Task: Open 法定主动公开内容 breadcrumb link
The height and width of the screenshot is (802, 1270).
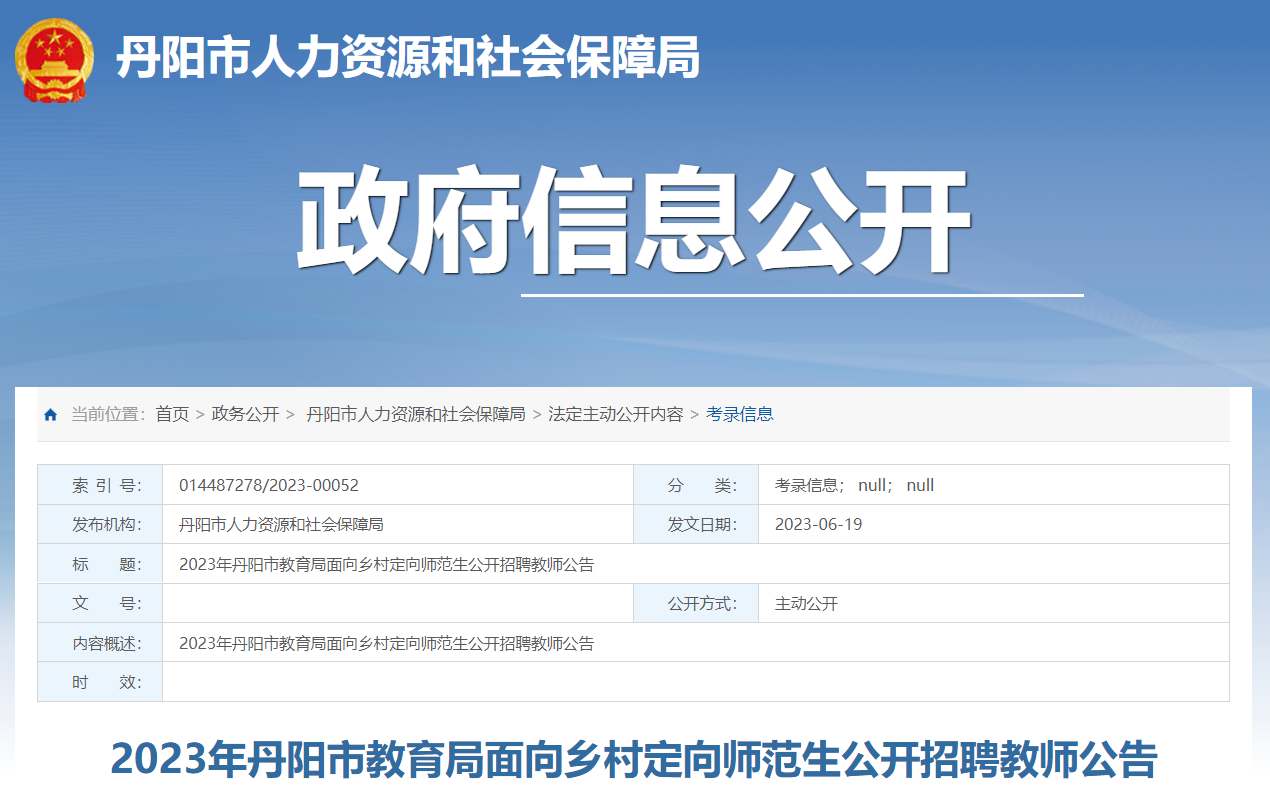Action: click(x=616, y=414)
